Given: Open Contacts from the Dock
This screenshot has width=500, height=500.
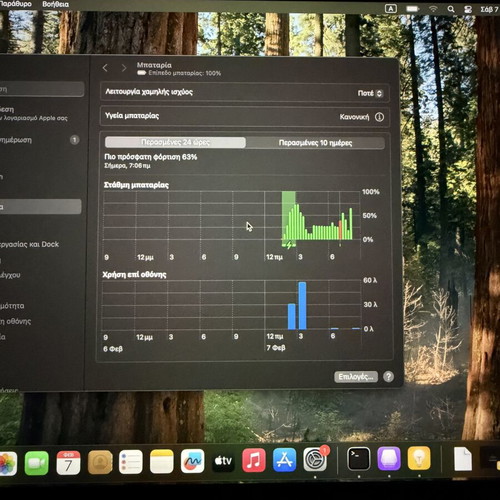Looking at the screenshot, I should (100, 462).
